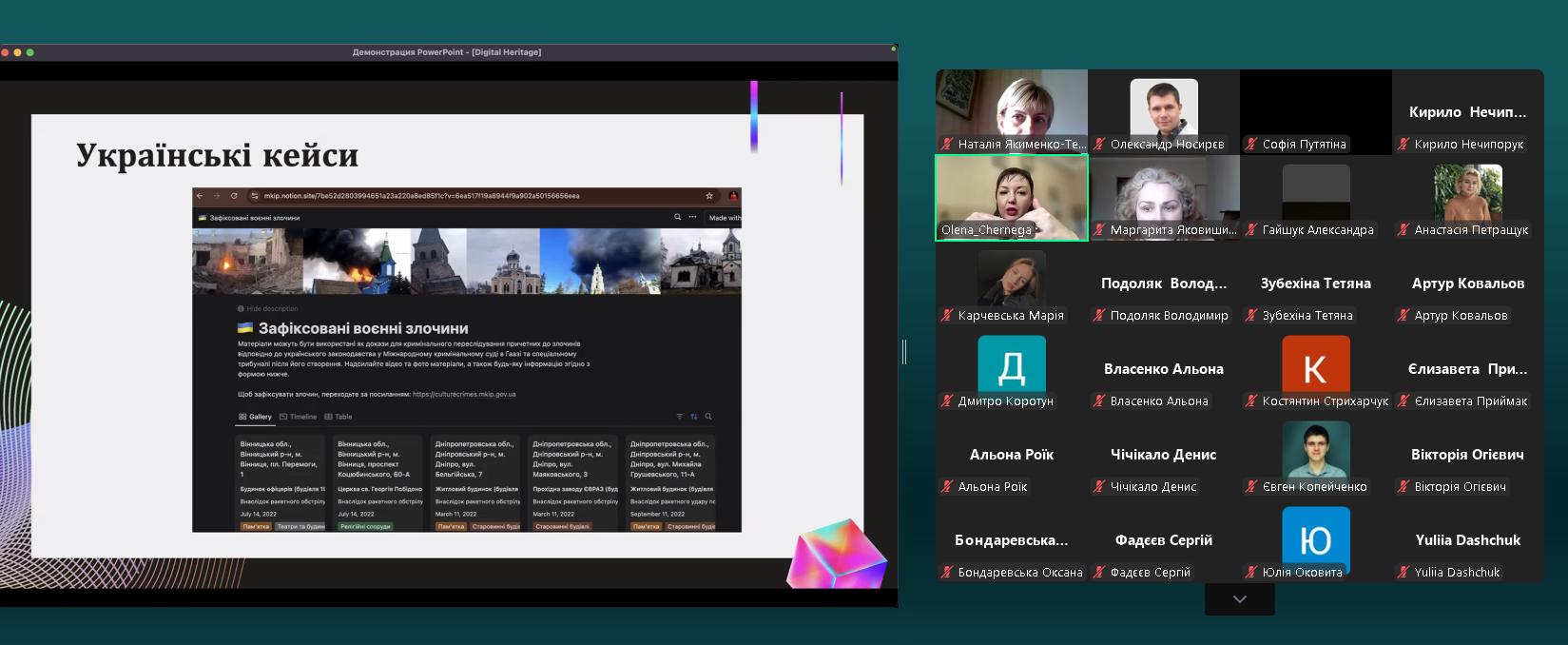Click the gallery search magnifier icon

708,417
